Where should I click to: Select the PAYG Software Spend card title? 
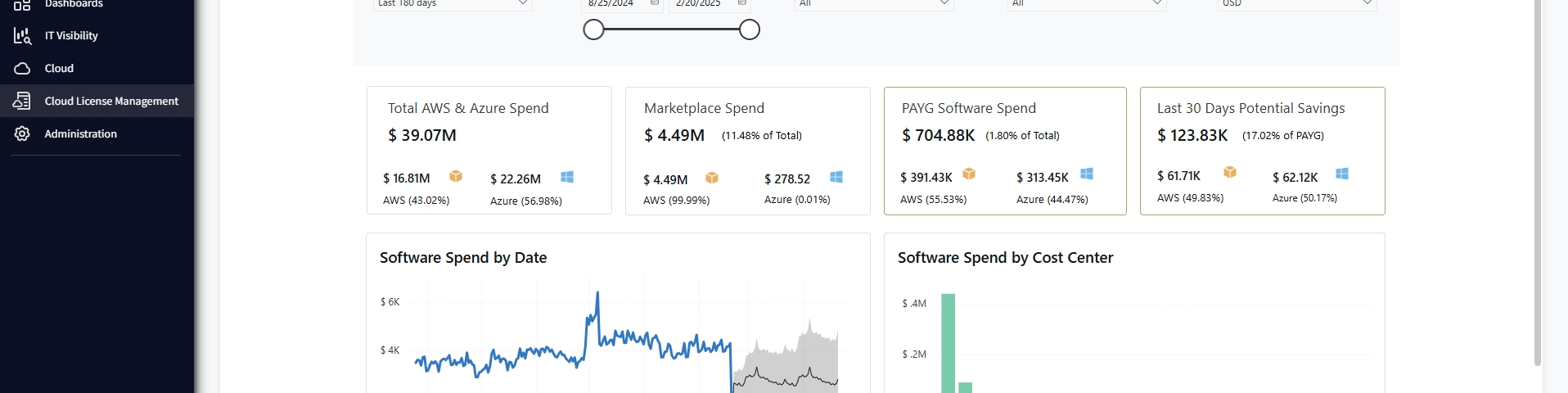(x=969, y=108)
